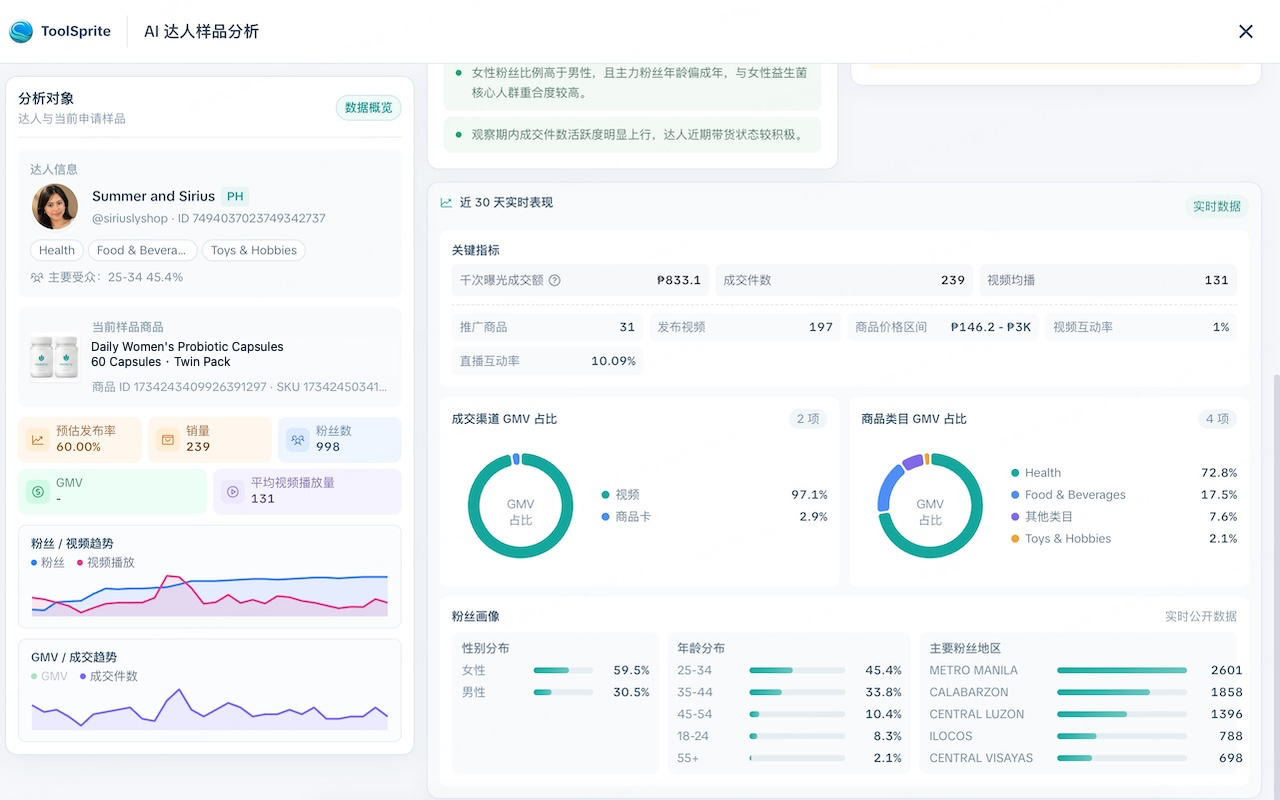
Task: Click the 数据概览 button
Action: tap(368, 108)
